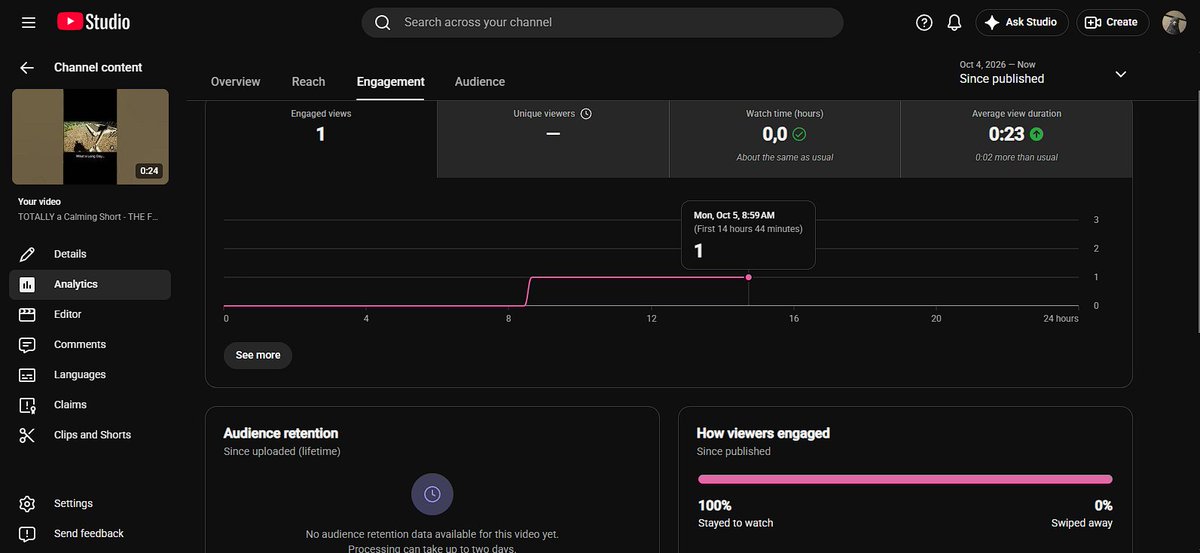Image resolution: width=1200 pixels, height=553 pixels.
Task: Open the account avatar menu
Action: 1174,22
